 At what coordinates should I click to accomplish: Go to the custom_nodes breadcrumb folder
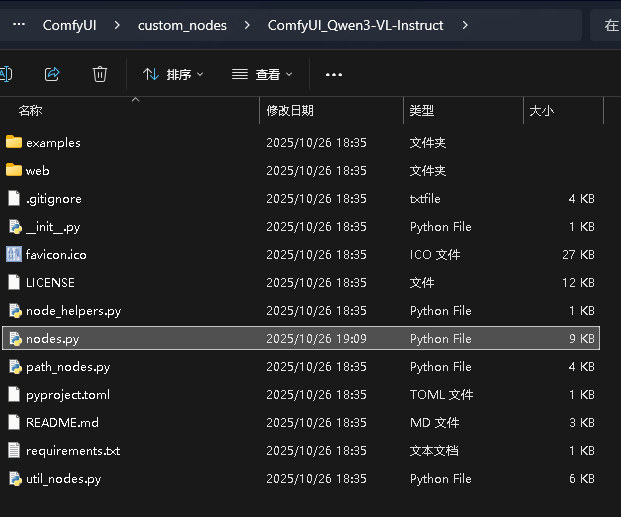(x=182, y=25)
